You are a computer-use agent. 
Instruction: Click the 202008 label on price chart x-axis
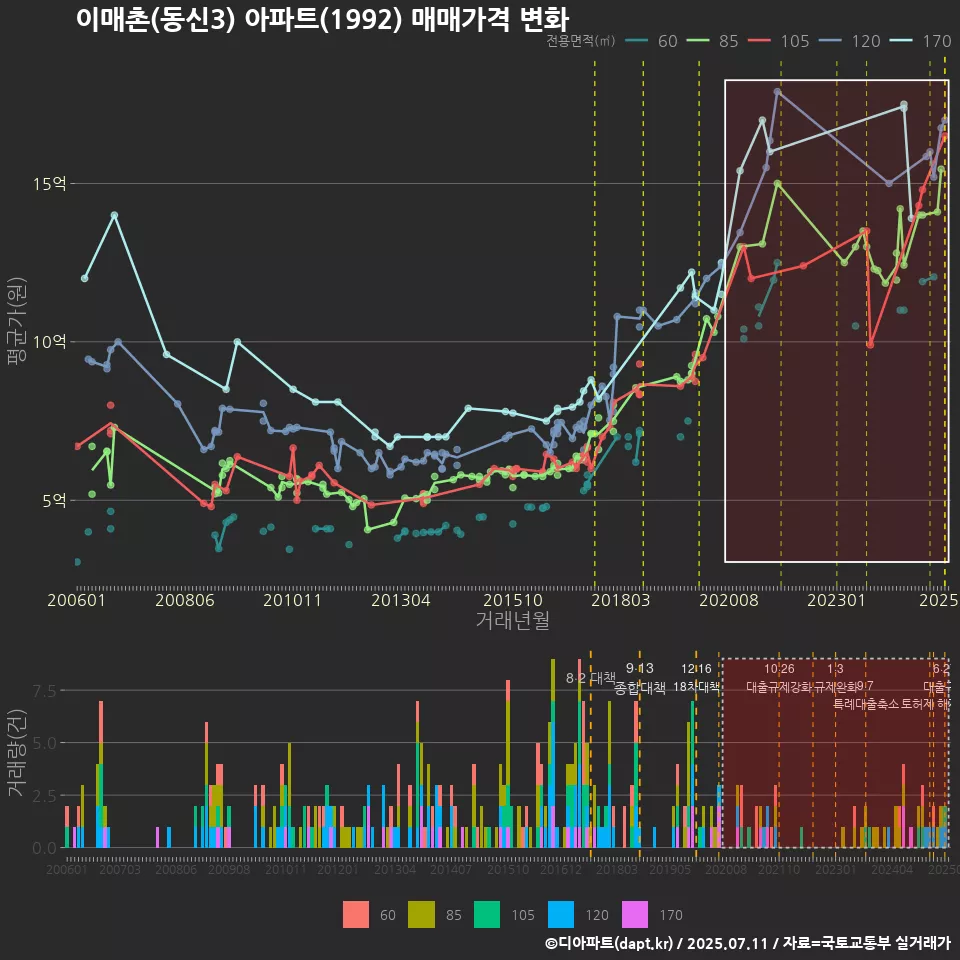(729, 599)
